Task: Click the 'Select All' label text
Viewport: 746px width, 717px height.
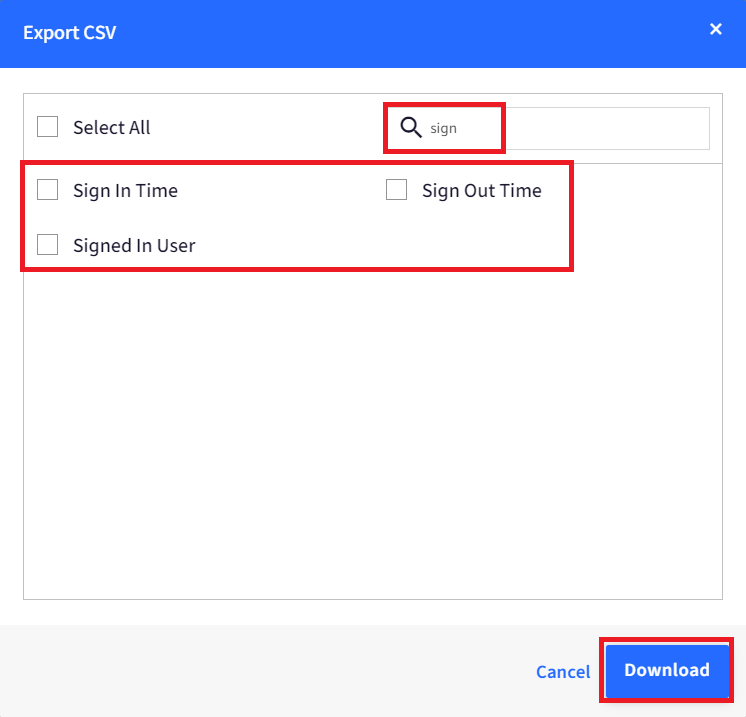Action: point(111,128)
